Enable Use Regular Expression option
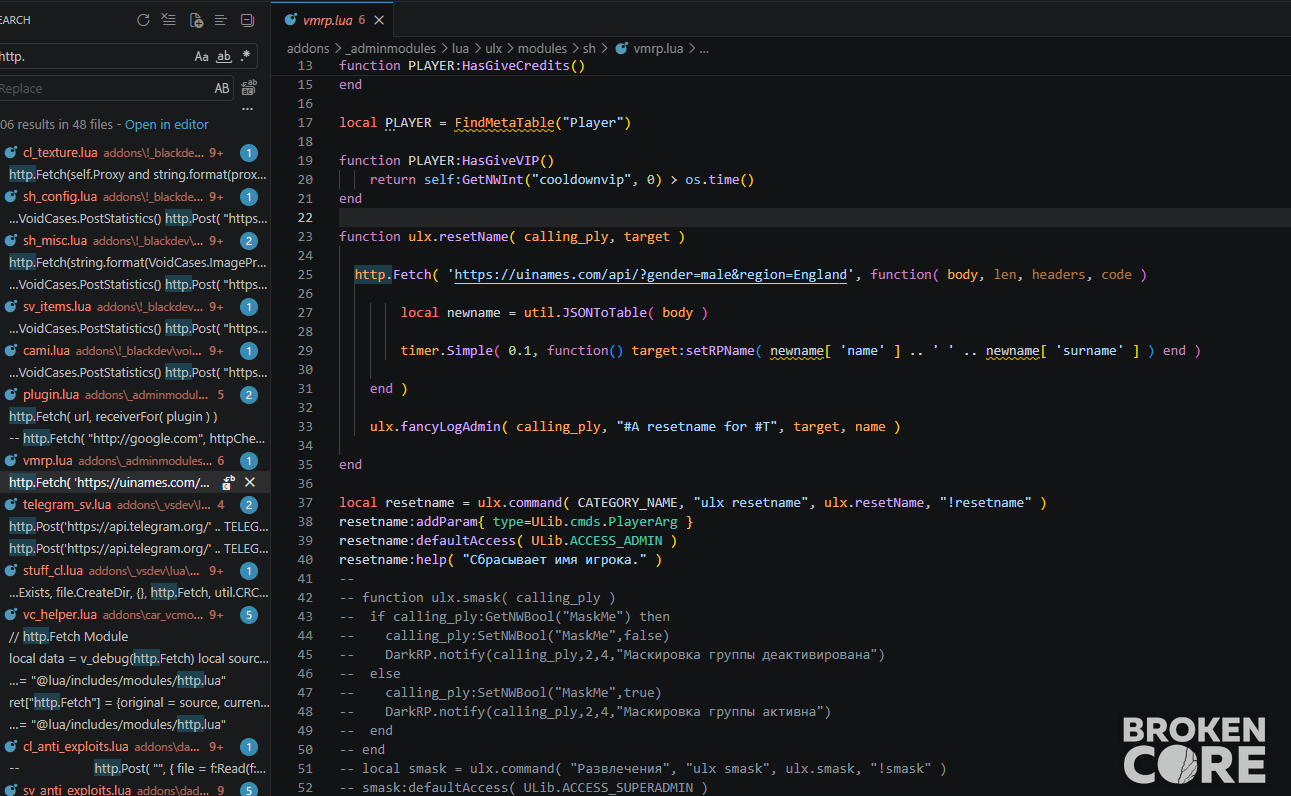The image size is (1291, 796). [245, 57]
